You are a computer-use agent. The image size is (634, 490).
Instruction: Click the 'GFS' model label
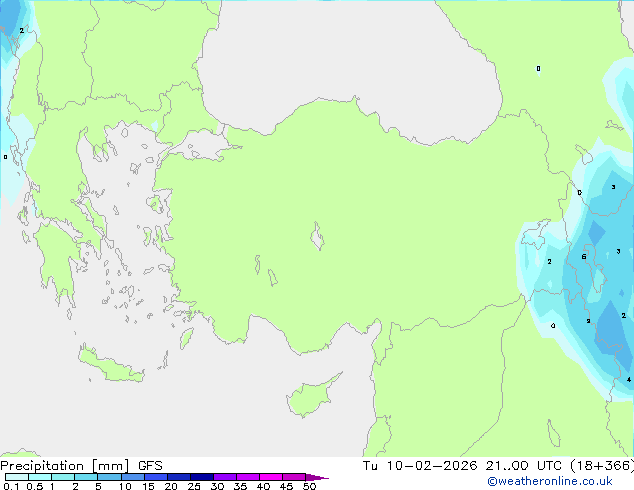pos(150,466)
